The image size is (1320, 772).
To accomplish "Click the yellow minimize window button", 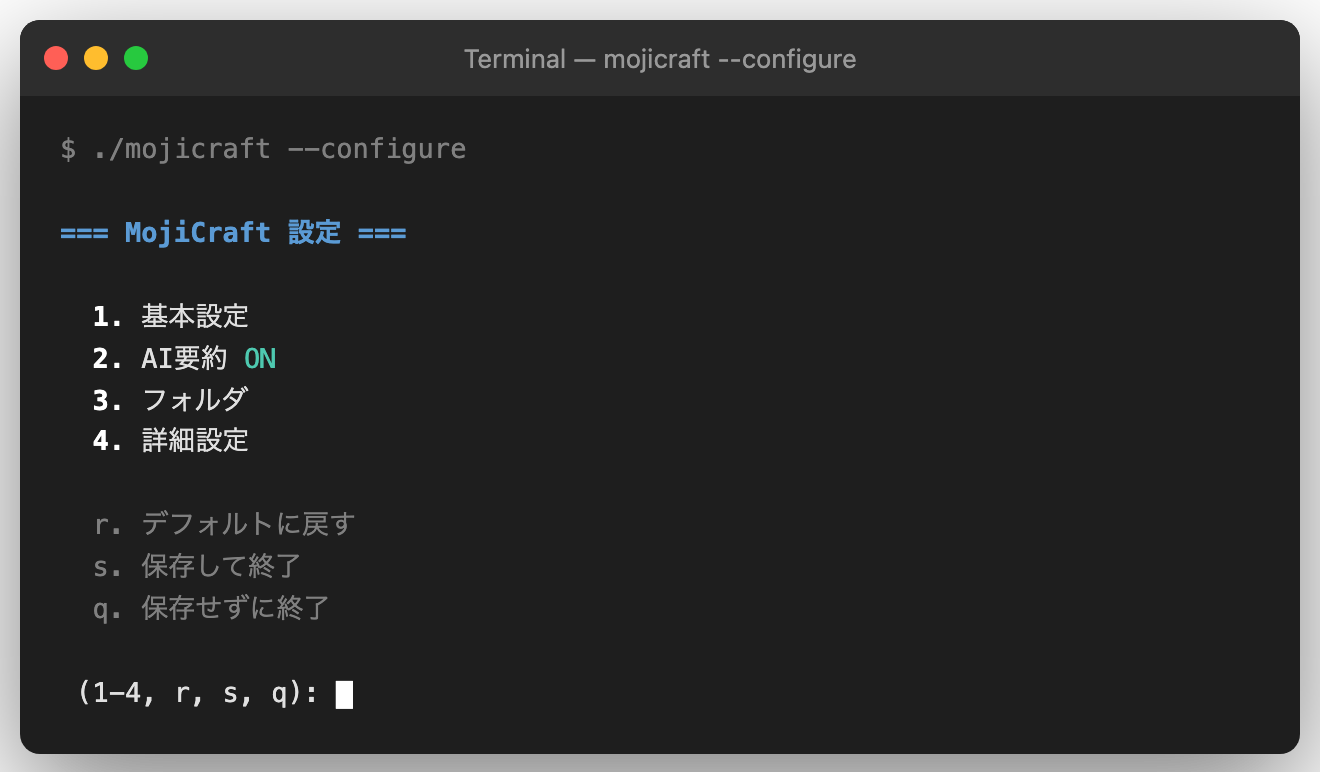I will pos(96,59).
